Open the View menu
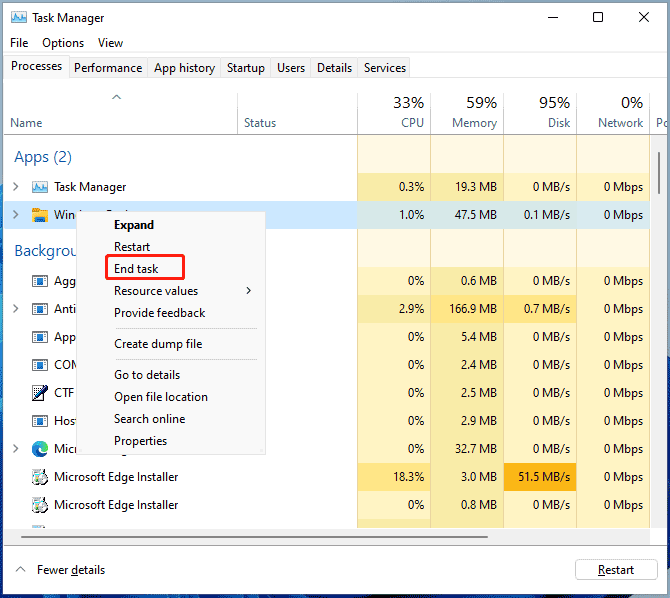 click(110, 43)
